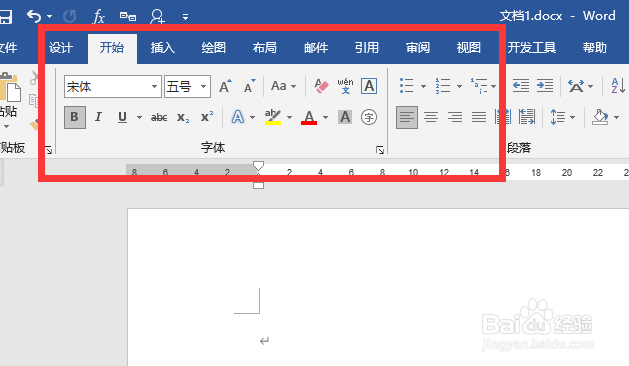This screenshot has width=629, height=366.
Task: Open the 布局 ribbon tab
Action: pyautogui.click(x=265, y=48)
